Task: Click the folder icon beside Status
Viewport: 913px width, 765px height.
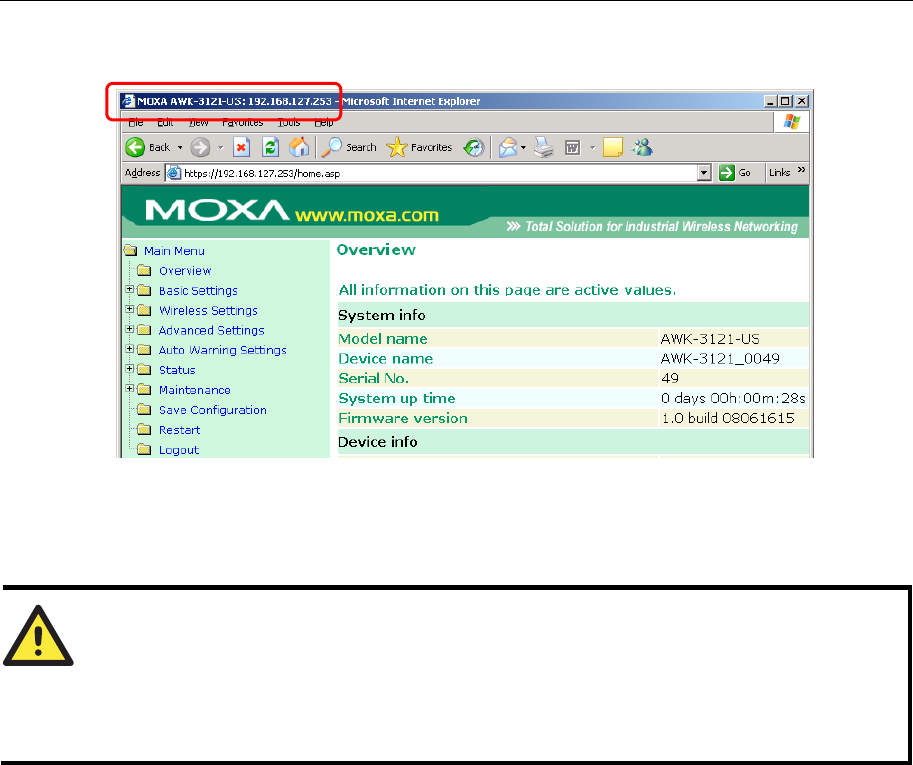Action: pyautogui.click(x=144, y=370)
